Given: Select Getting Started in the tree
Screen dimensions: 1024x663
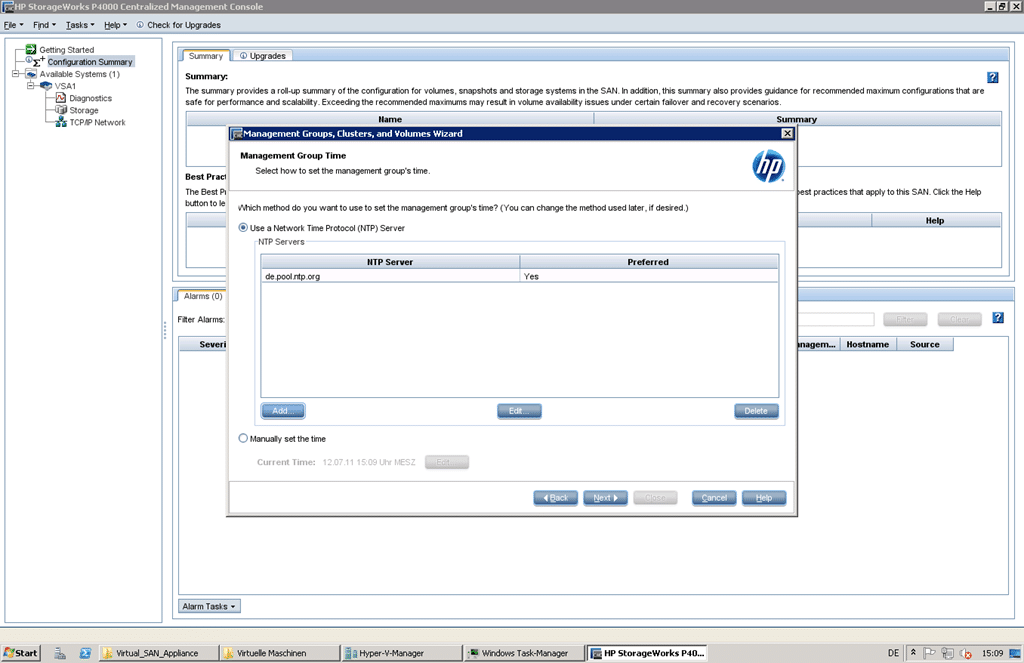Looking at the screenshot, I should coord(67,50).
